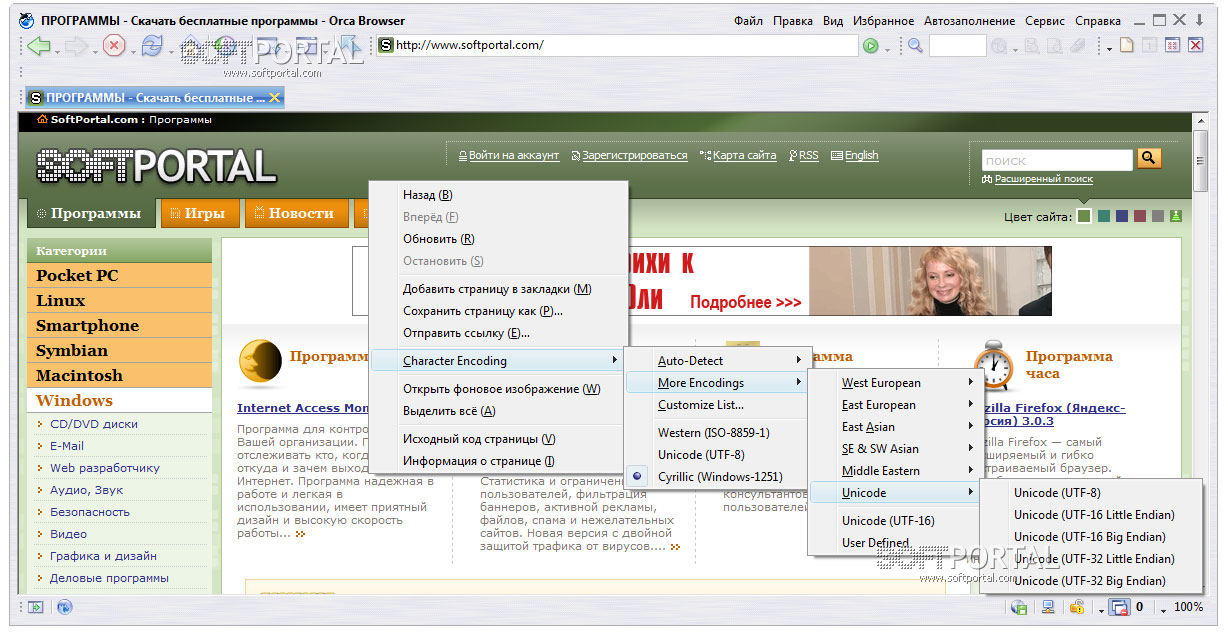
Task: Open the Файл menu
Action: point(748,20)
